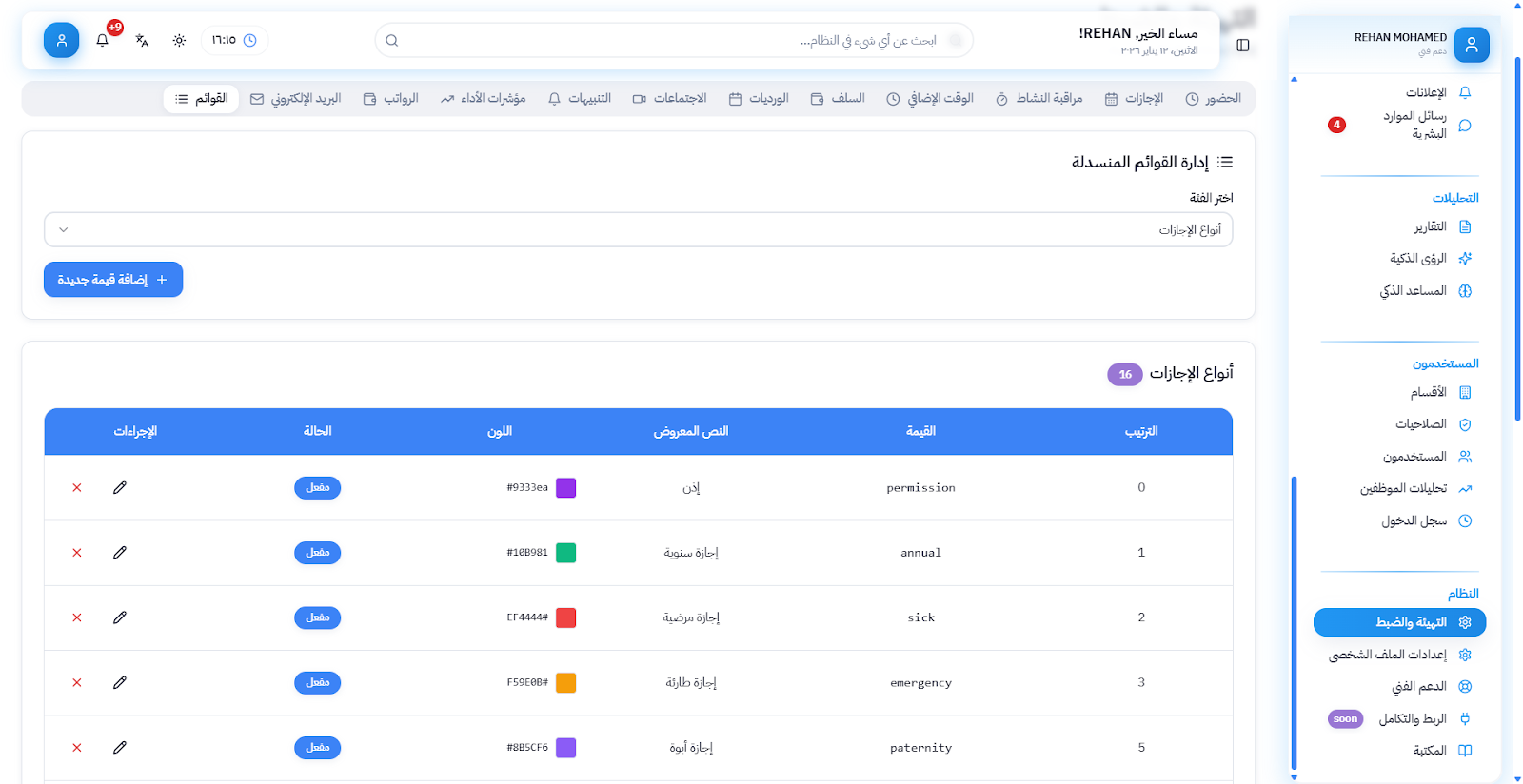This screenshot has width=1523, height=784.
Task: Click the purple #9333ea color swatch
Action: (x=565, y=488)
